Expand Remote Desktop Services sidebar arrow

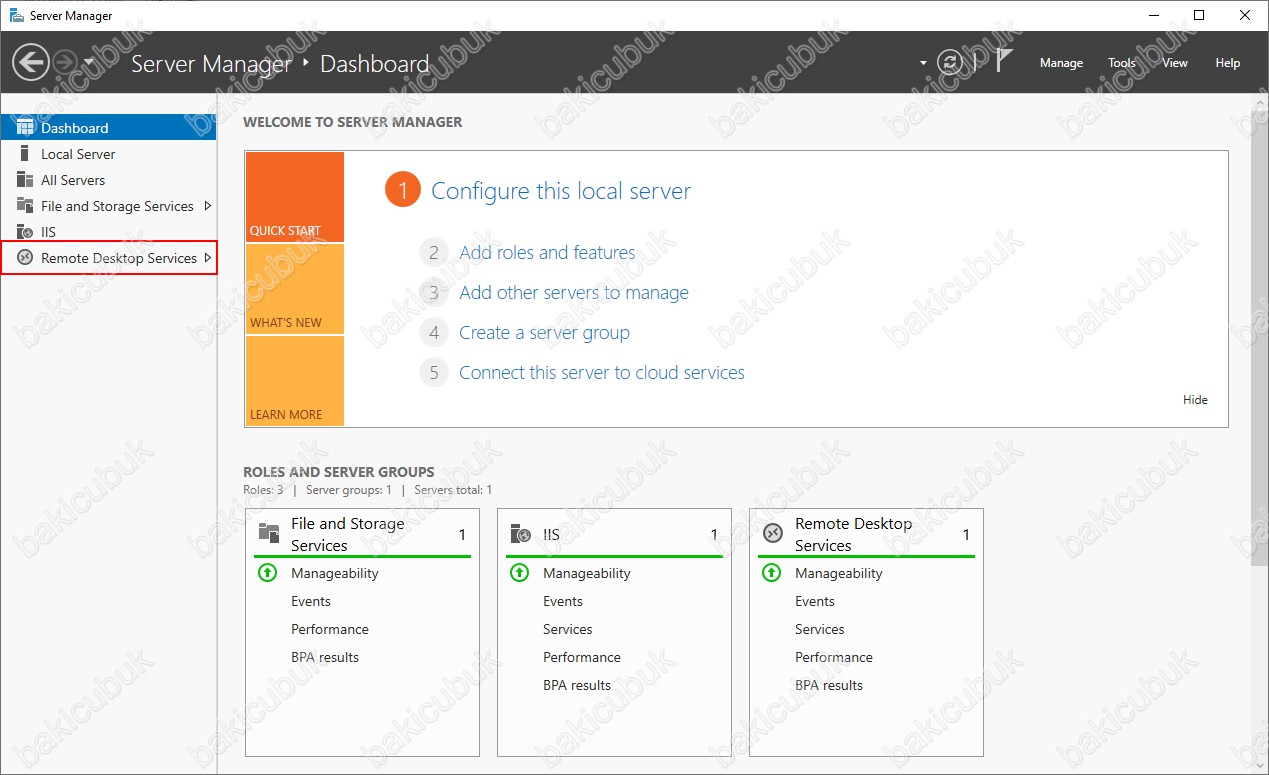point(208,258)
